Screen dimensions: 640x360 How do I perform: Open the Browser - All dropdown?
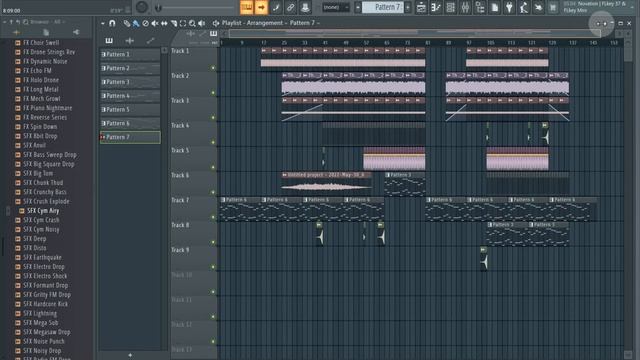point(48,22)
